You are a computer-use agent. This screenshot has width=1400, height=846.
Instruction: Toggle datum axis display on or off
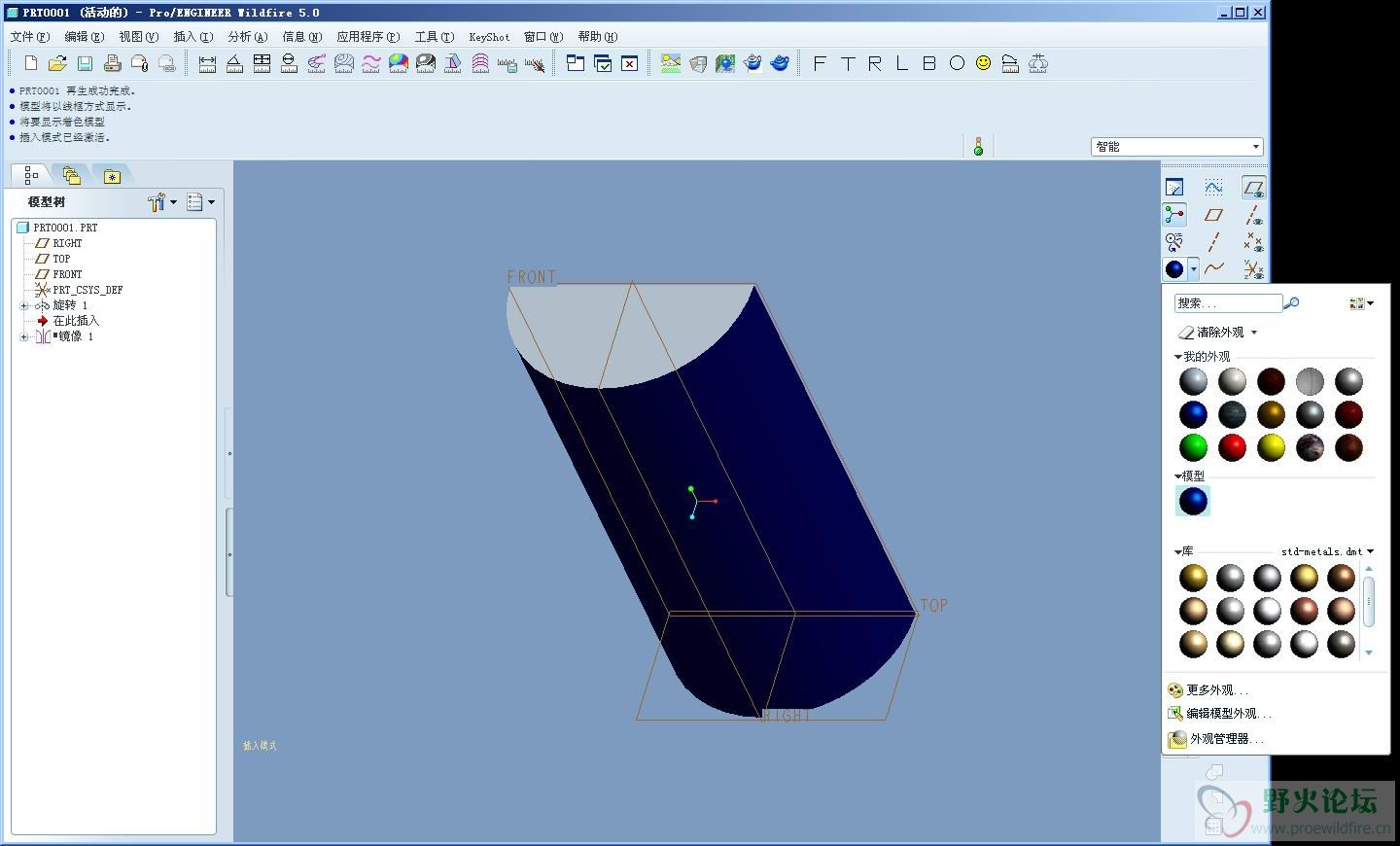(x=1253, y=214)
